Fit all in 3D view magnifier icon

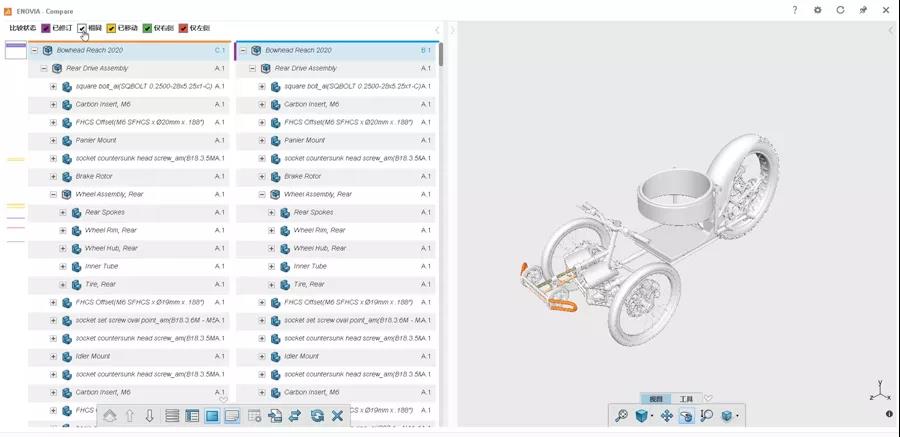[621, 415]
